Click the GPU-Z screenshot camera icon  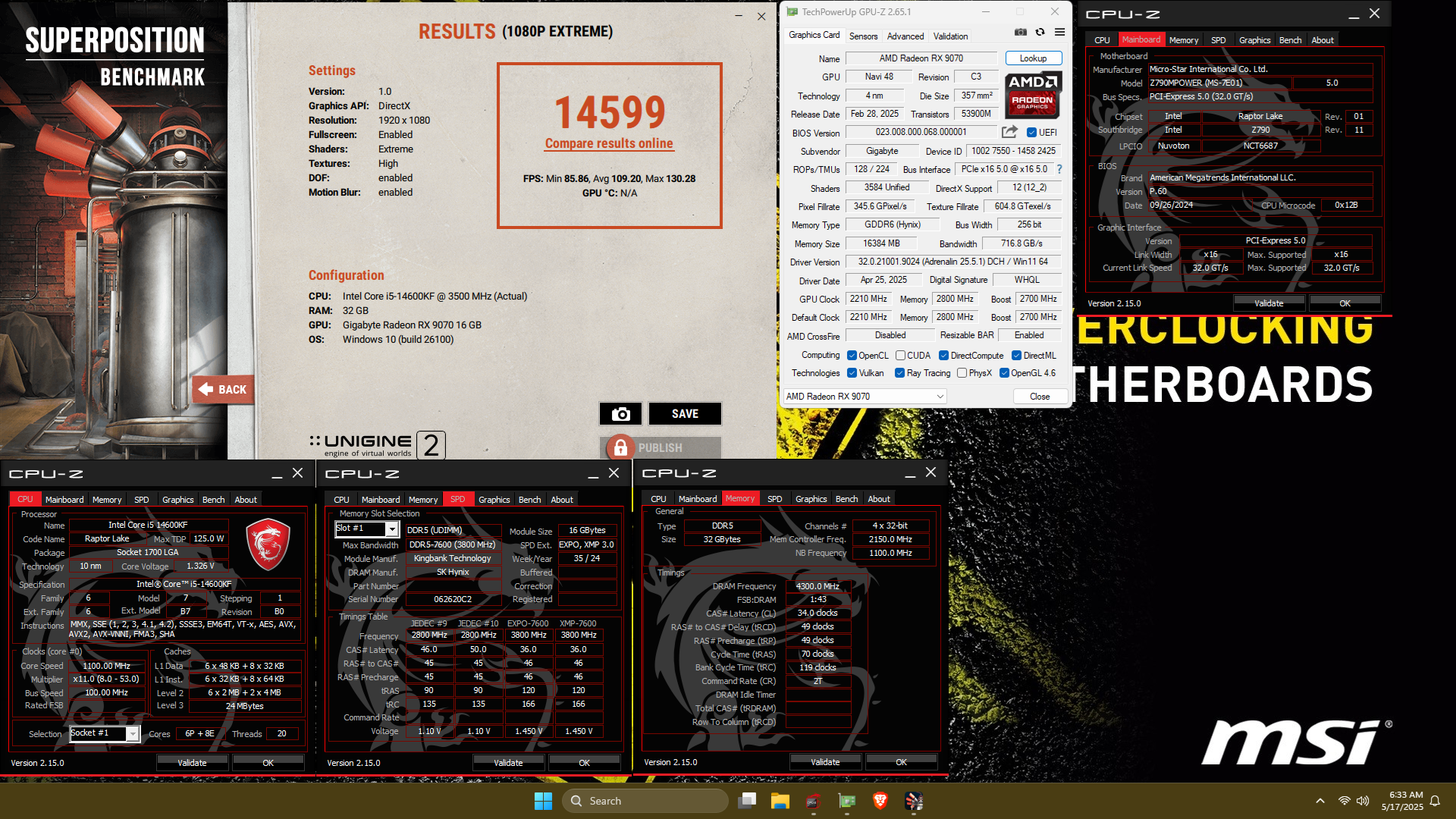[x=1021, y=33]
